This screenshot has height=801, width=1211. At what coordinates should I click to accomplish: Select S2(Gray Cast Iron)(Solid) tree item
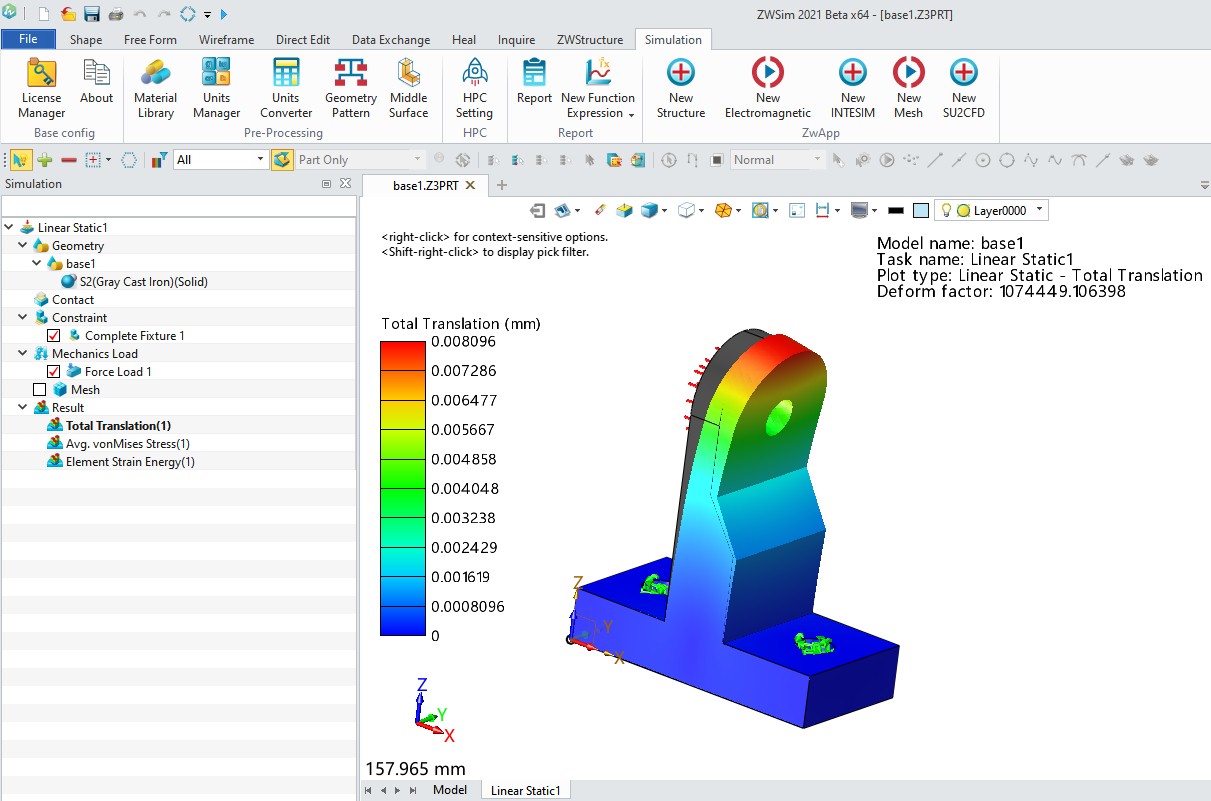click(143, 282)
